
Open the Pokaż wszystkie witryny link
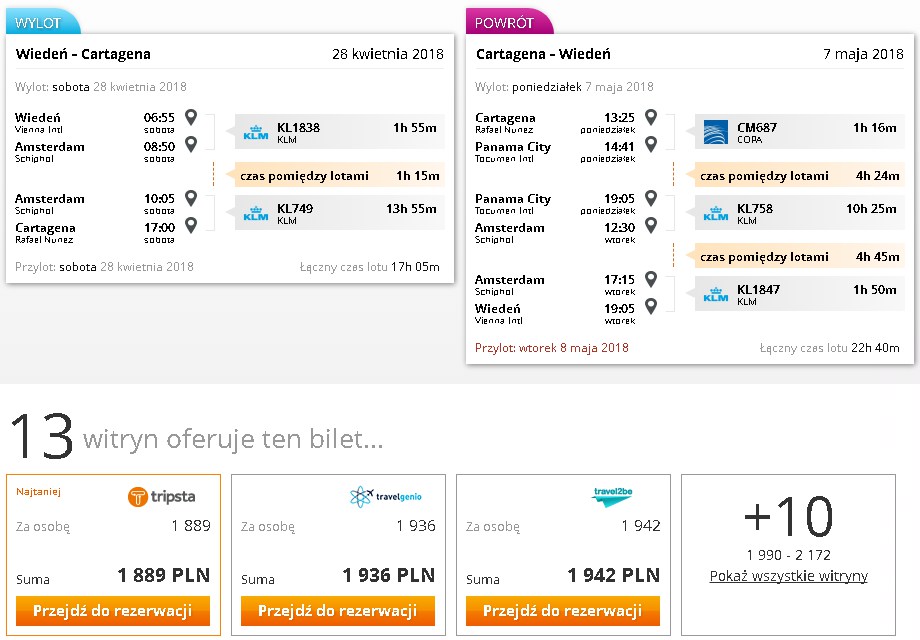789,576
